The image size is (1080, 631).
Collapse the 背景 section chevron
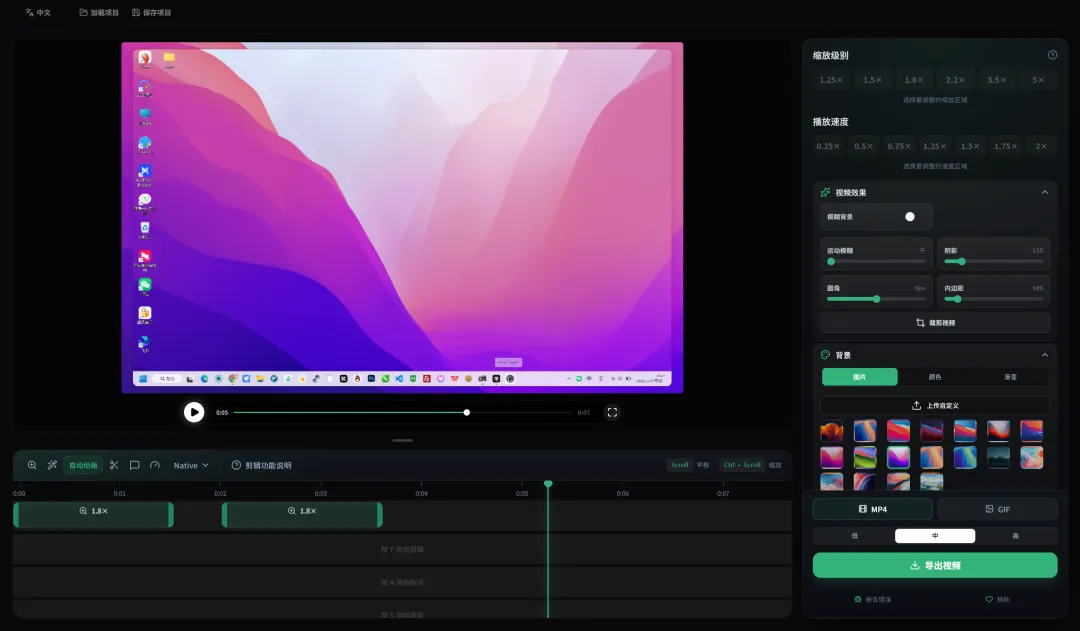(1044, 355)
